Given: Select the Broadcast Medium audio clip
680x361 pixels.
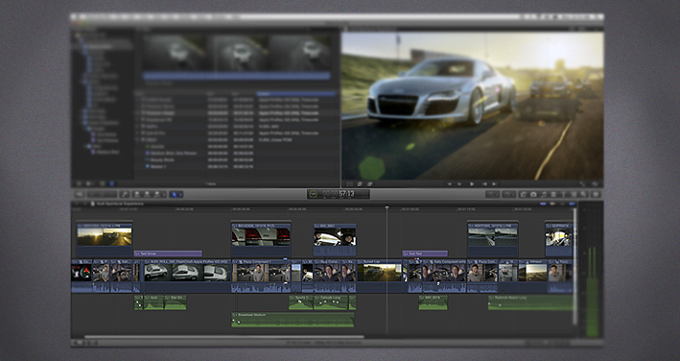Looking at the screenshot, I should click(x=293, y=319).
